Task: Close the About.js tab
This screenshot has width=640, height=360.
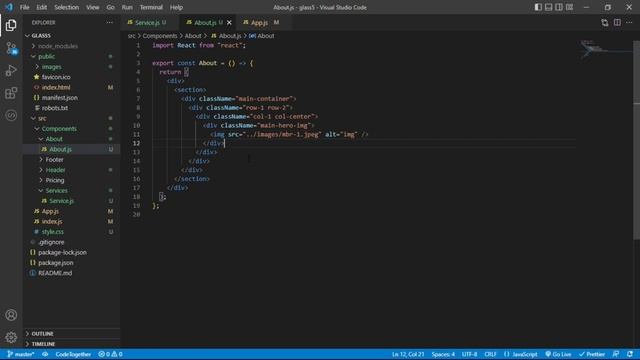Action: point(229,22)
